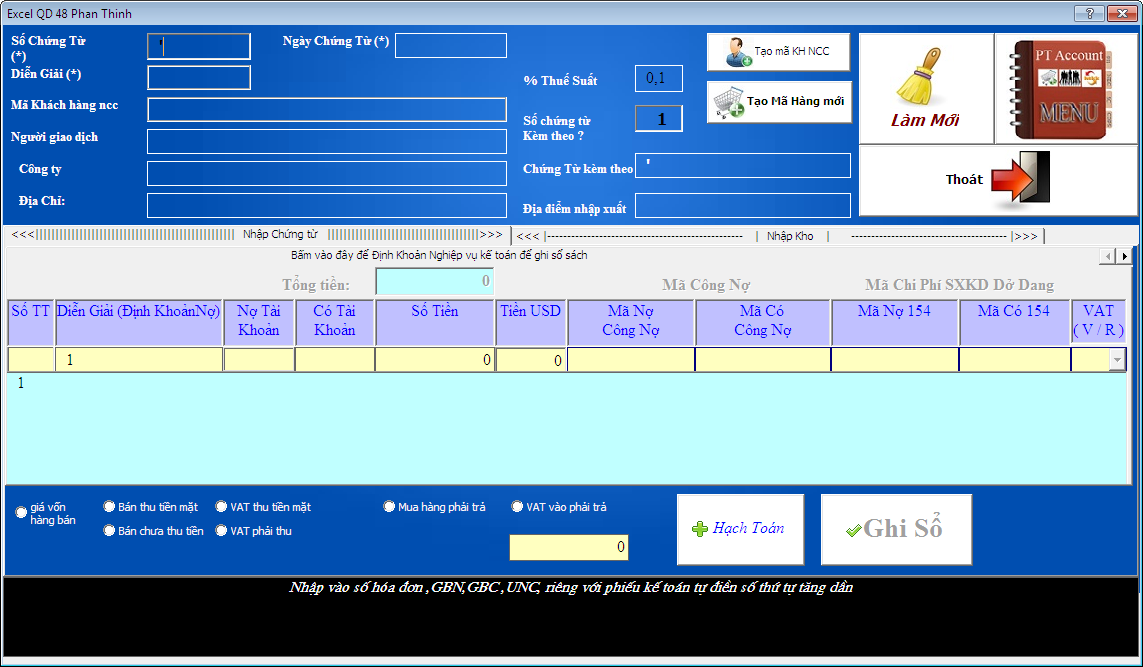Click the Số Chứng Từ input field
This screenshot has width=1143, height=667.
point(197,45)
